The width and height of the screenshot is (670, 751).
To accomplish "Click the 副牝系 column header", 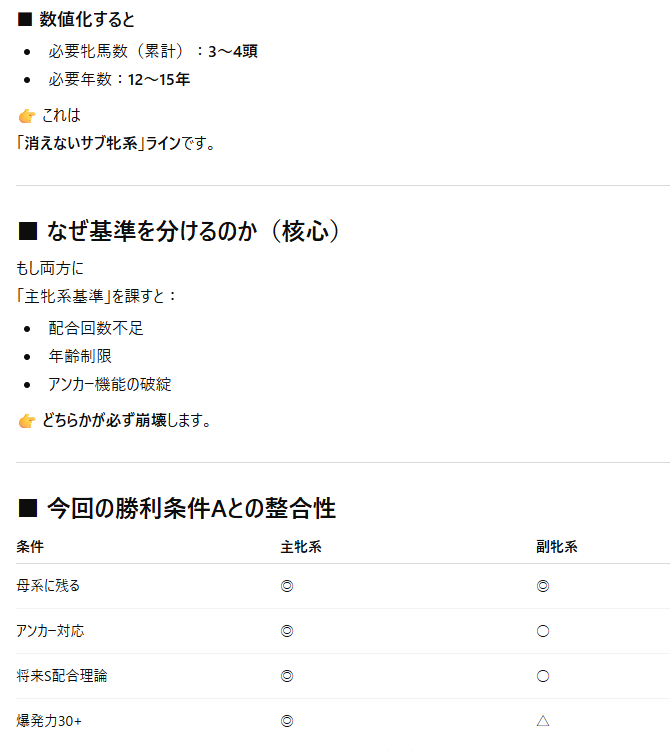I will coord(557,547).
